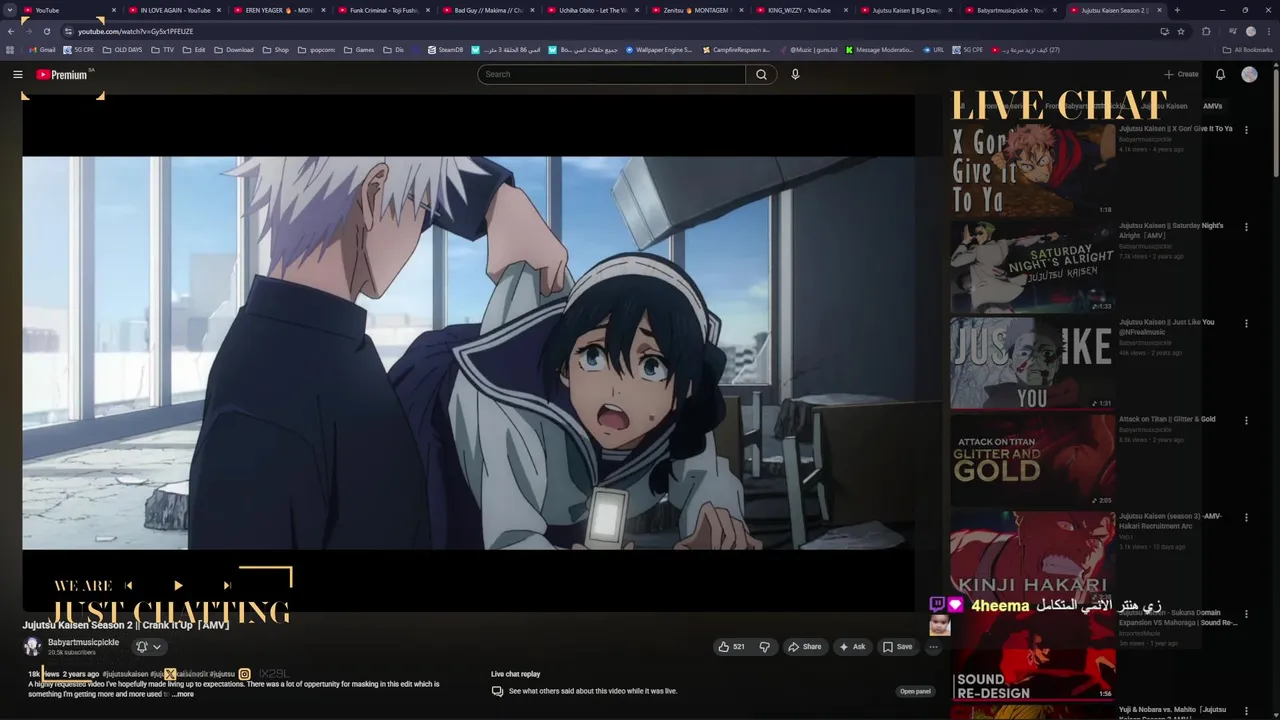Click the search magnifier button
Viewport: 1280px width, 720px height.
click(x=761, y=74)
